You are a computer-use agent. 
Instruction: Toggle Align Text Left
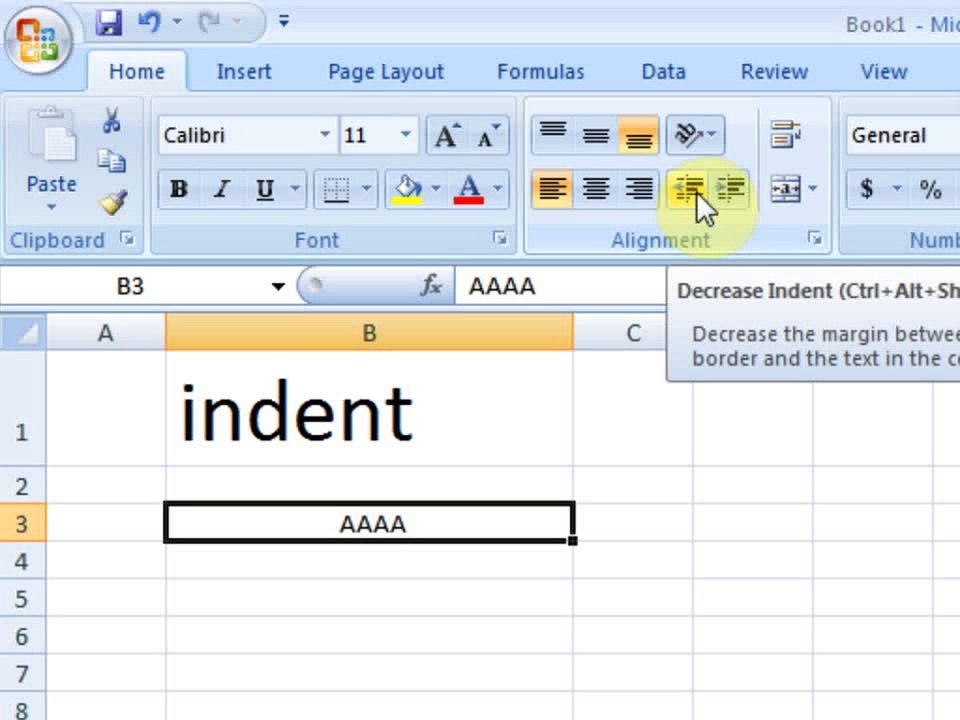point(553,189)
